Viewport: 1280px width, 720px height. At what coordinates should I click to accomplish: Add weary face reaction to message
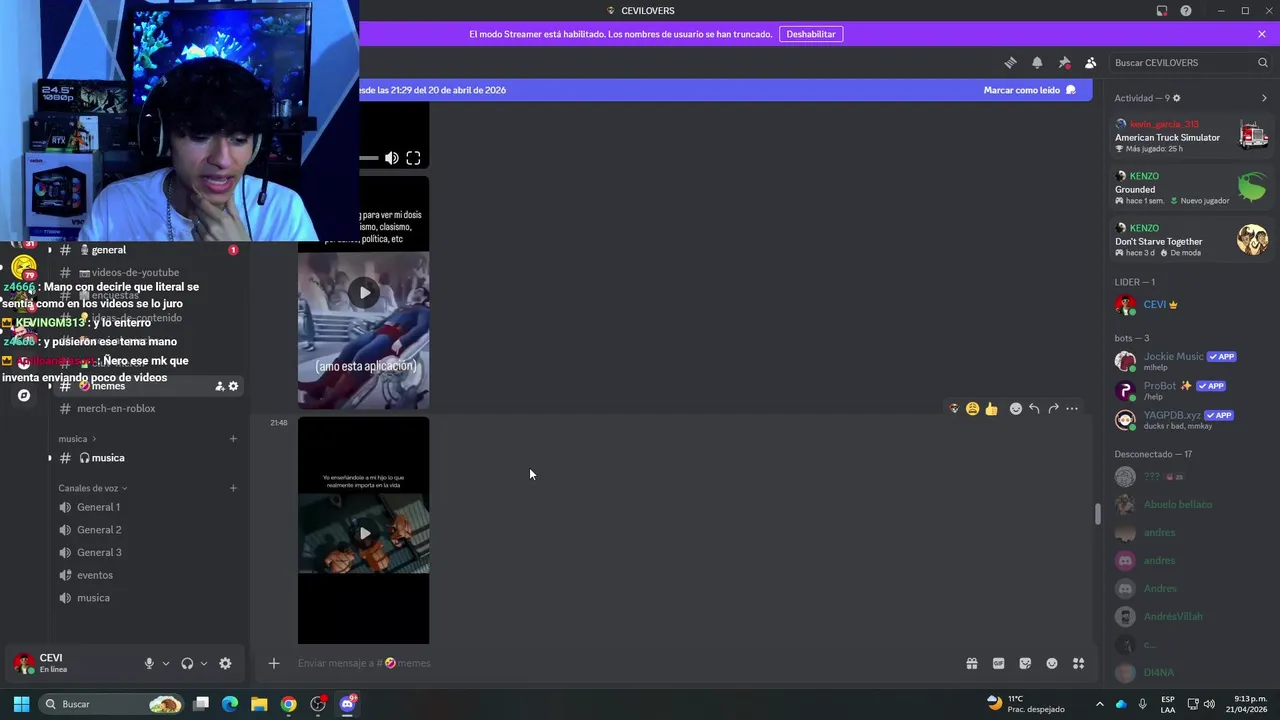[972, 409]
